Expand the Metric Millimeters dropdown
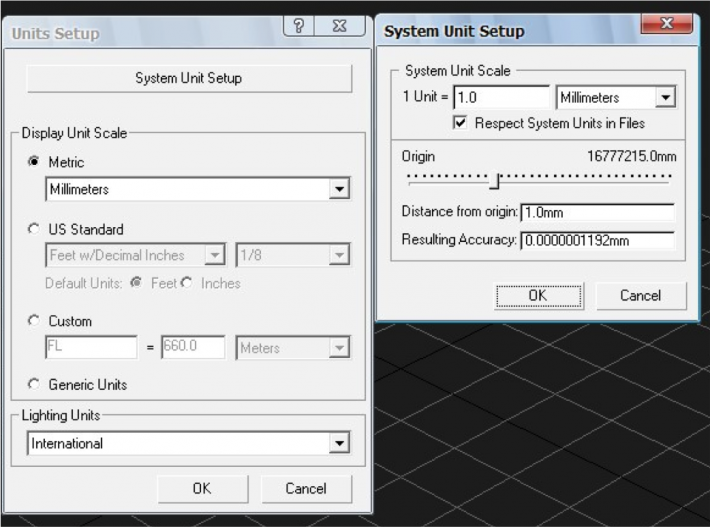 point(339,189)
